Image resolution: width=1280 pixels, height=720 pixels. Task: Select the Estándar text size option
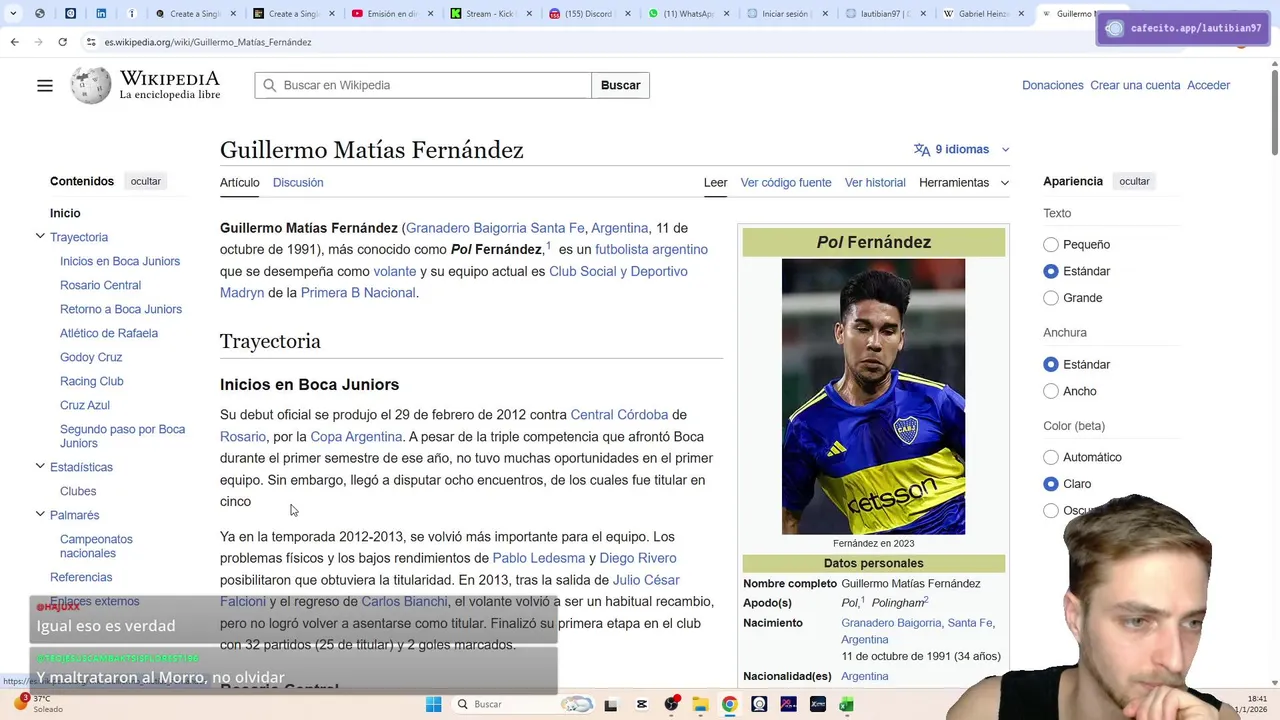click(x=1050, y=271)
